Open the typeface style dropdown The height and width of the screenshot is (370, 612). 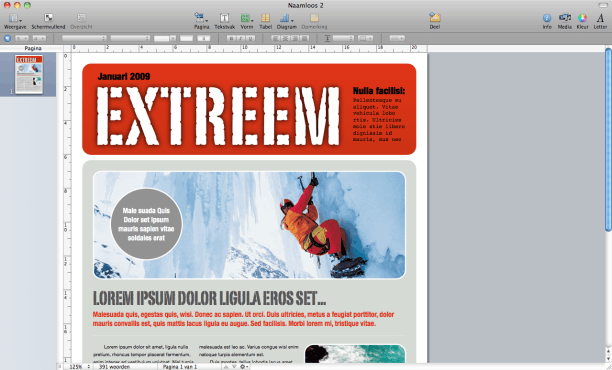tap(130, 38)
